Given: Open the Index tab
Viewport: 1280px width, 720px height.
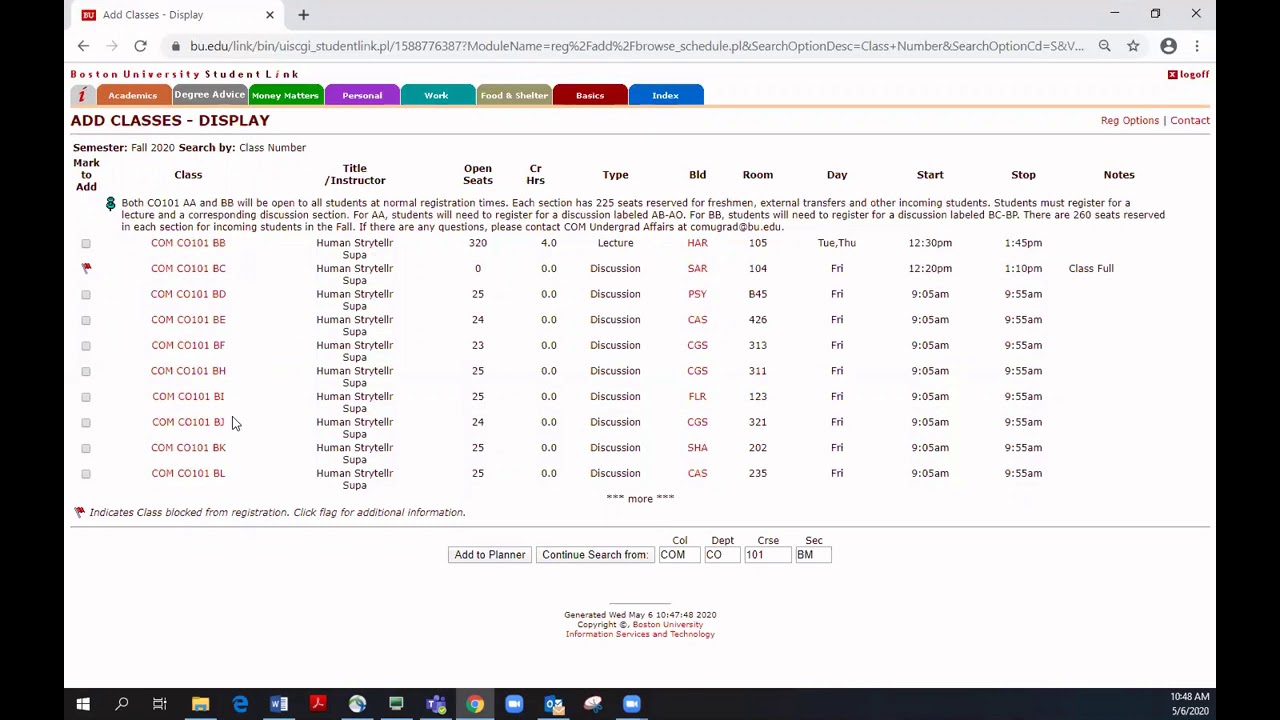Looking at the screenshot, I should tap(665, 96).
